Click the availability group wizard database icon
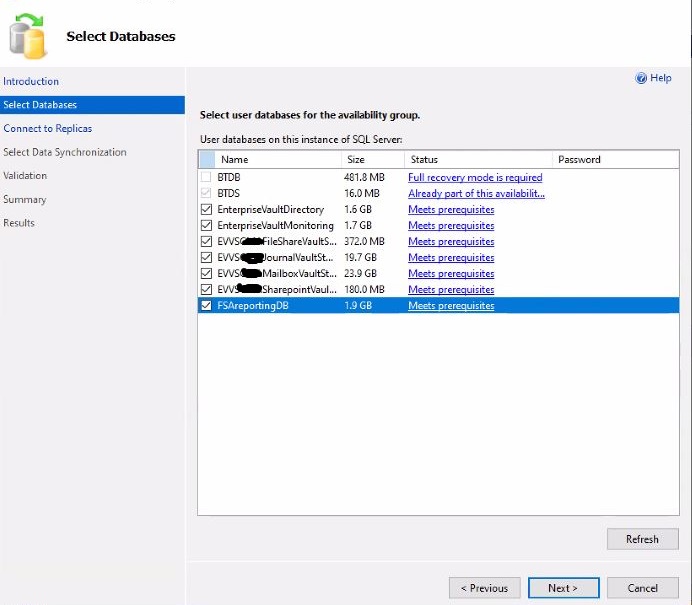Image resolution: width=692 pixels, height=605 pixels. point(27,34)
